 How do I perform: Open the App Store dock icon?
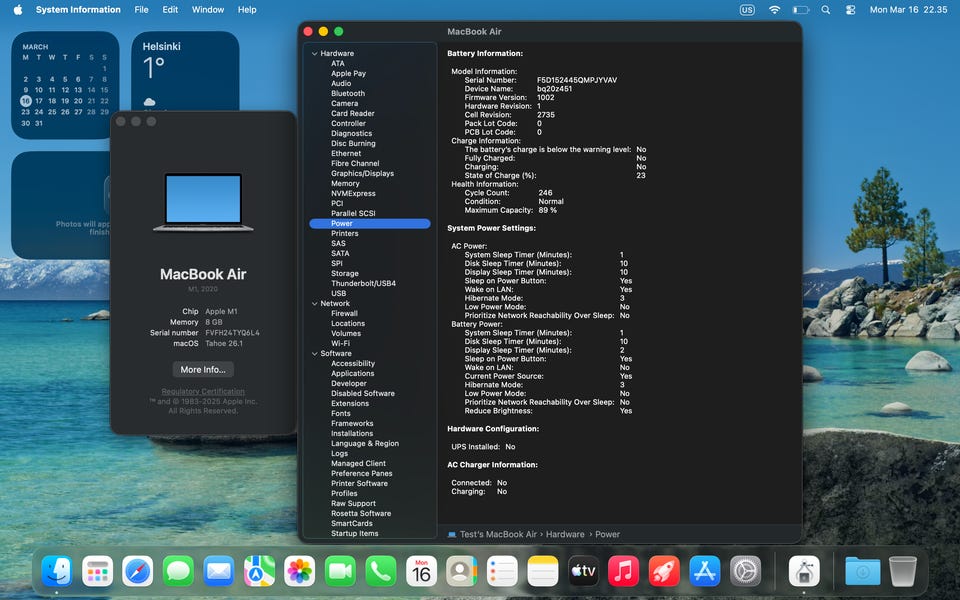point(705,571)
